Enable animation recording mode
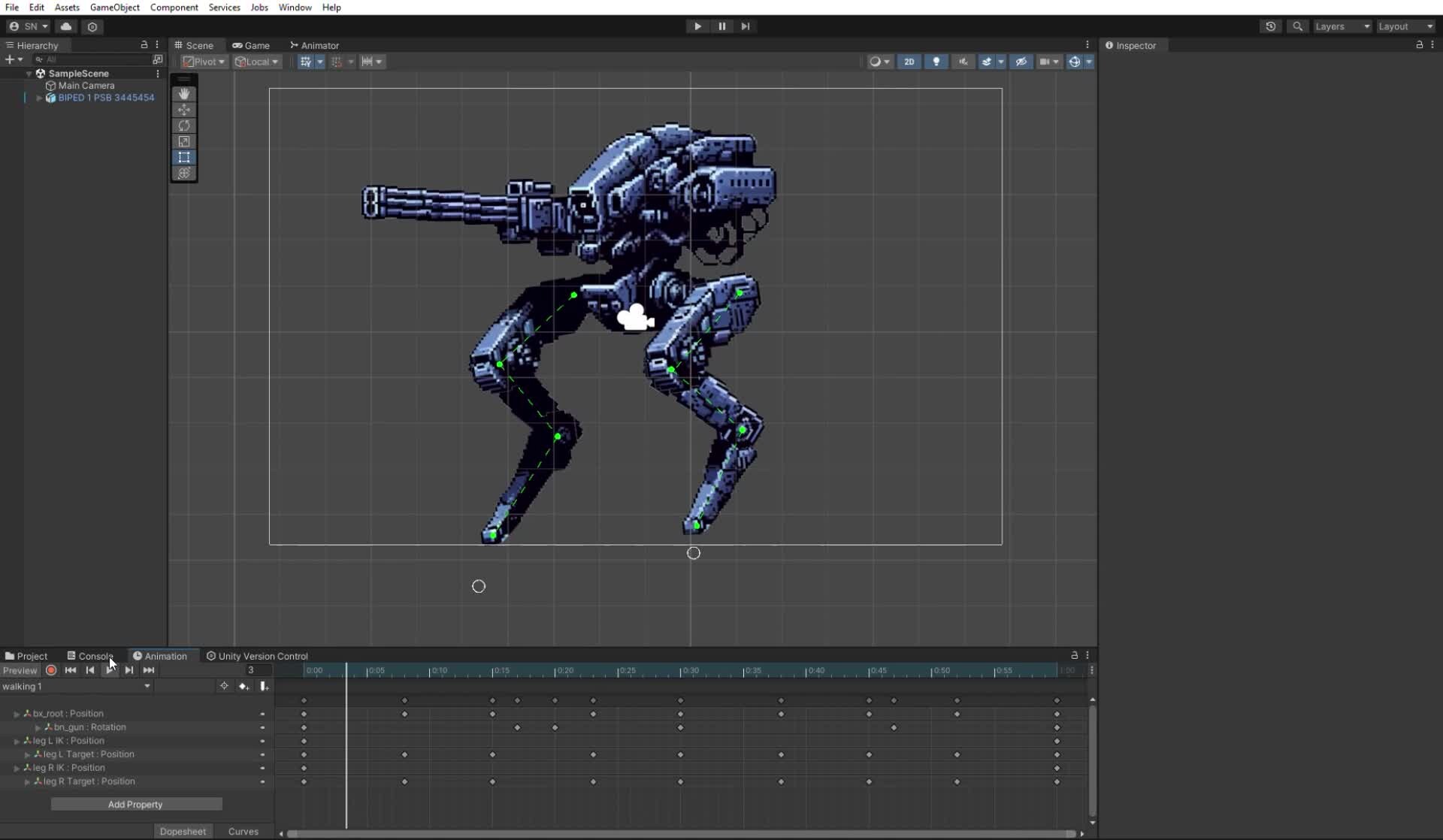The height and width of the screenshot is (840, 1443). click(x=51, y=670)
